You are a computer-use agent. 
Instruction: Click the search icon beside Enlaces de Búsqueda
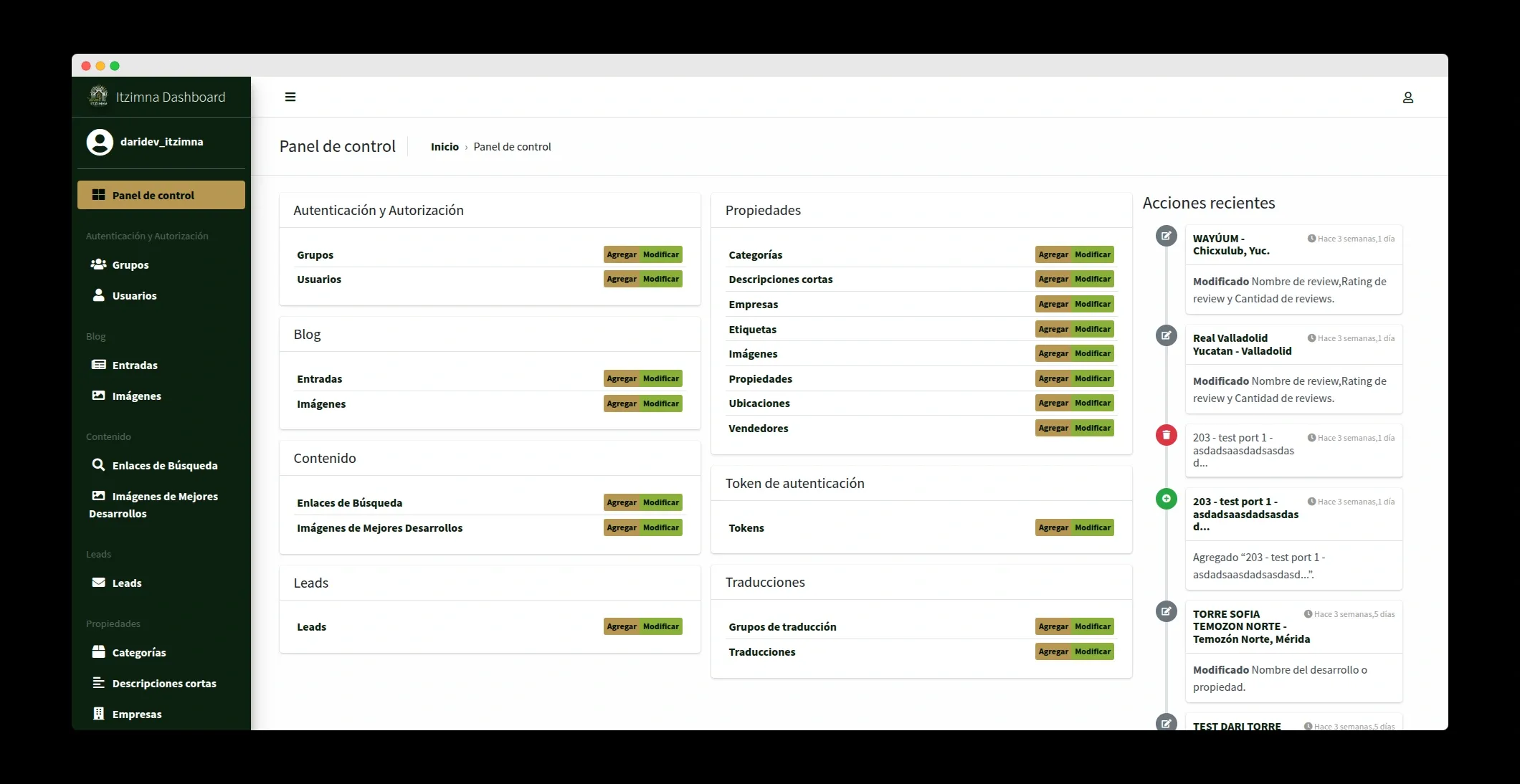point(99,465)
